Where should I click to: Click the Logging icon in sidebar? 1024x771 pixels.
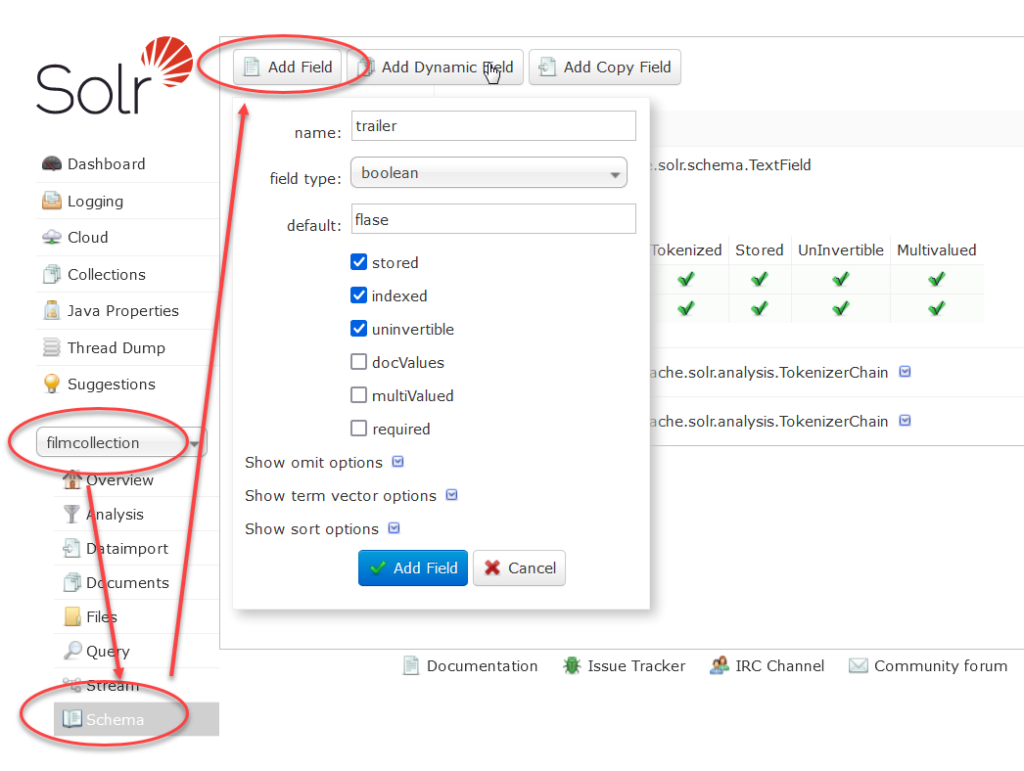tap(52, 201)
